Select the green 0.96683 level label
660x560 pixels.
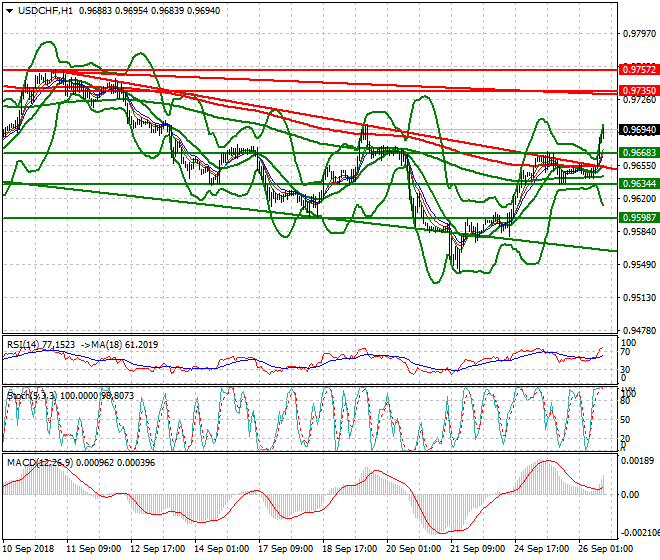[x=639, y=152]
